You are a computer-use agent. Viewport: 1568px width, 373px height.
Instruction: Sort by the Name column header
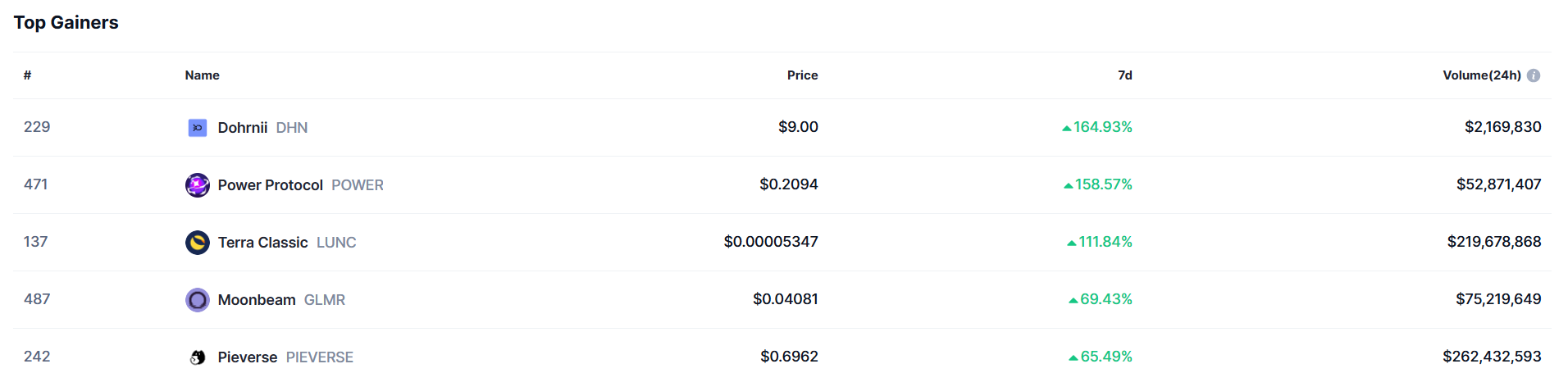point(202,75)
